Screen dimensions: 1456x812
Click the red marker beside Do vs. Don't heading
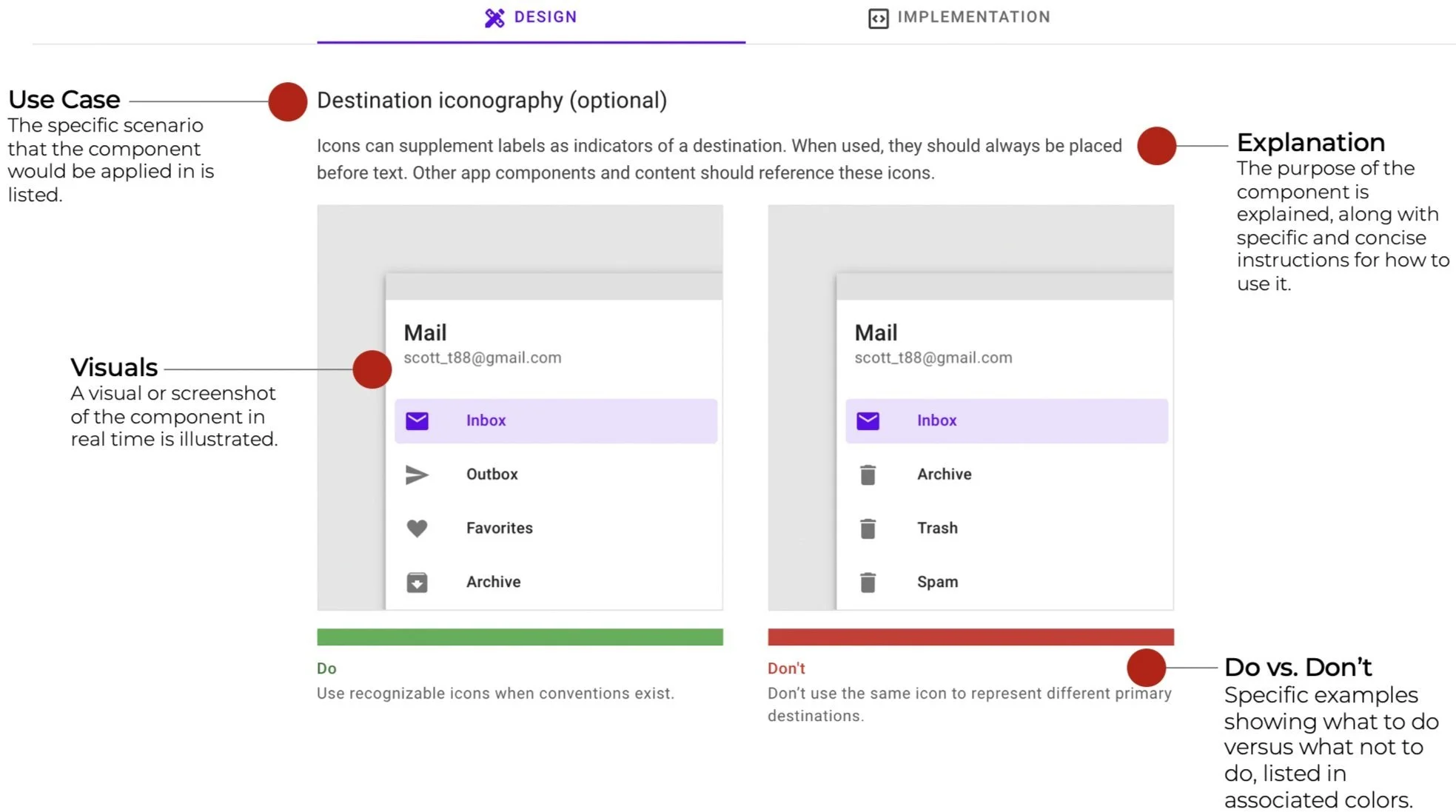click(1146, 668)
